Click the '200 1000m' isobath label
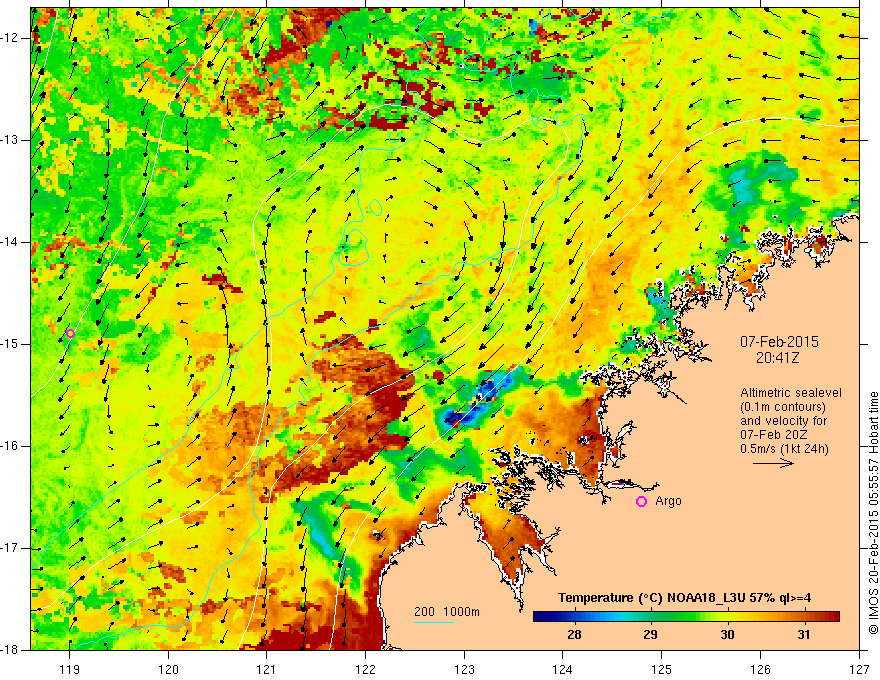This screenshot has width=880, height=680. click(x=447, y=612)
